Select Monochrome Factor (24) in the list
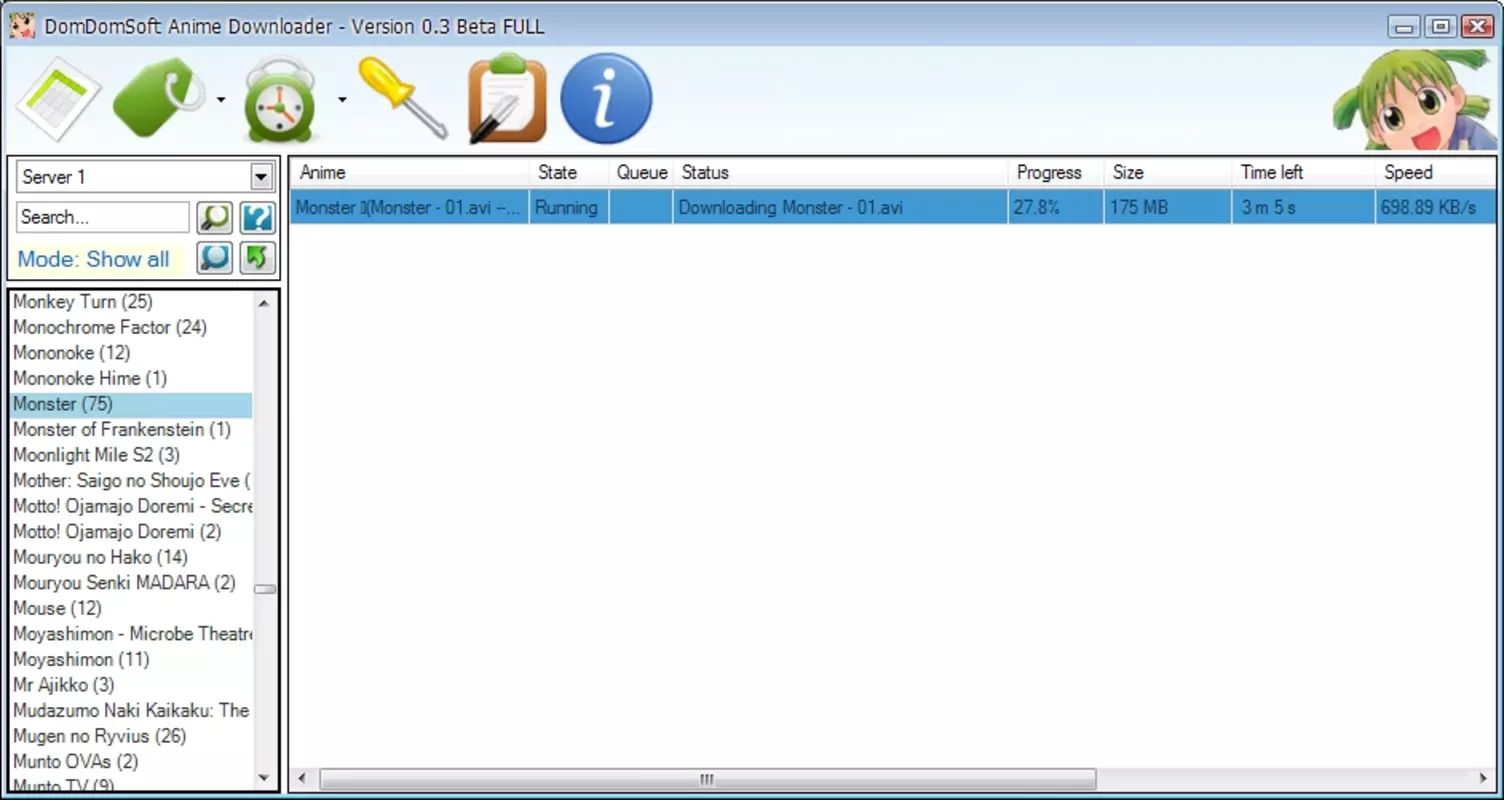Screen dimensions: 1504x800 131,327
